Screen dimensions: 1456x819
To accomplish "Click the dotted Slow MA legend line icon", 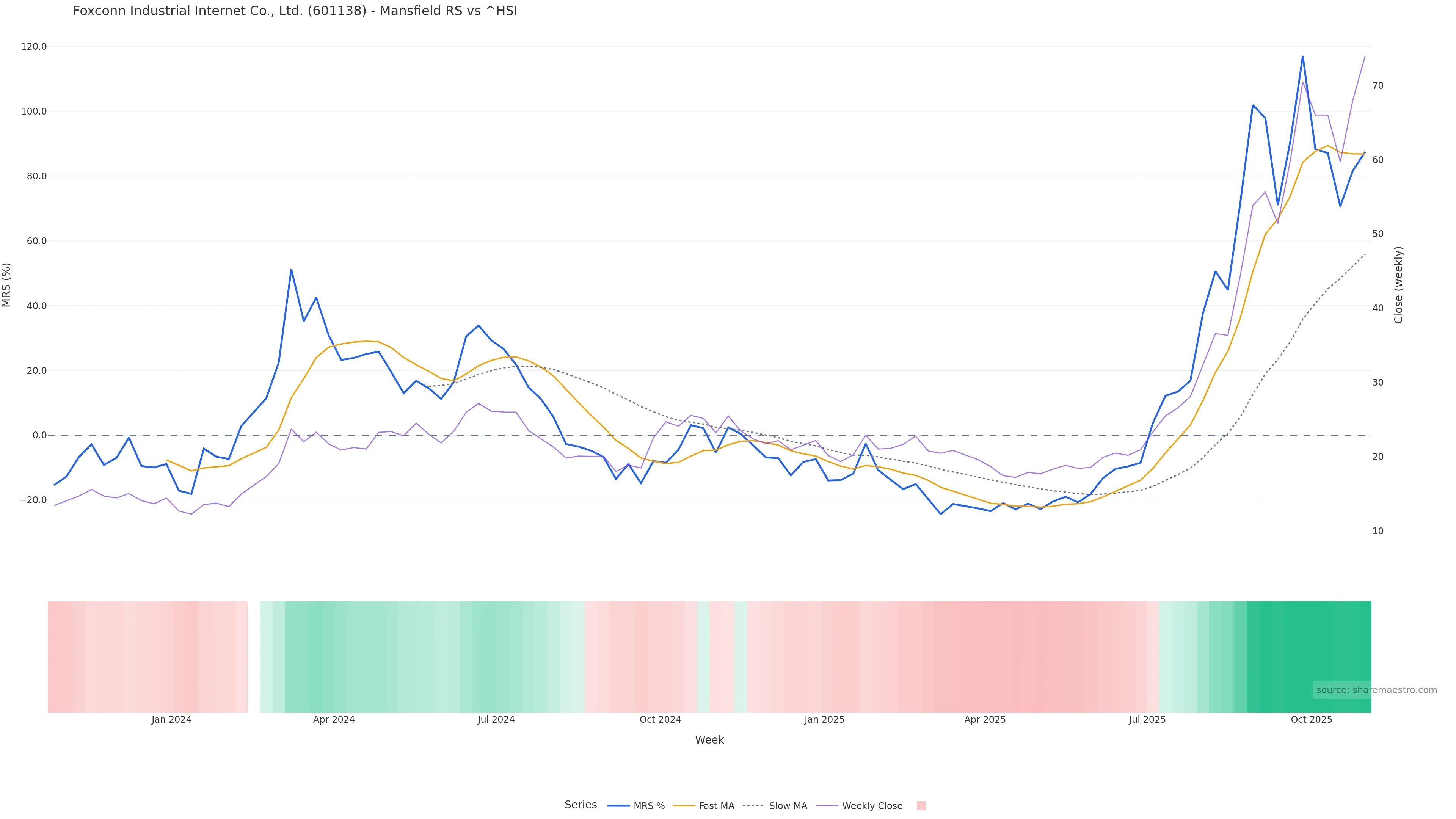I will (753, 806).
